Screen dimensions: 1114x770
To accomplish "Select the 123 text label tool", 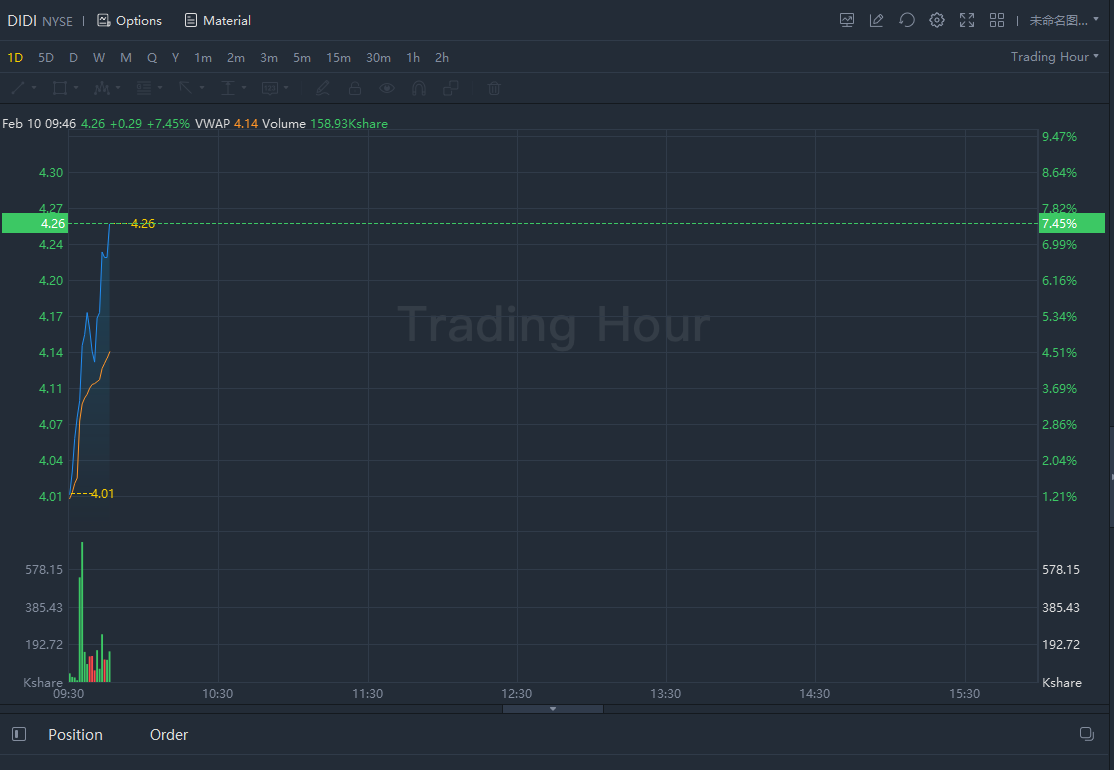I will [270, 88].
